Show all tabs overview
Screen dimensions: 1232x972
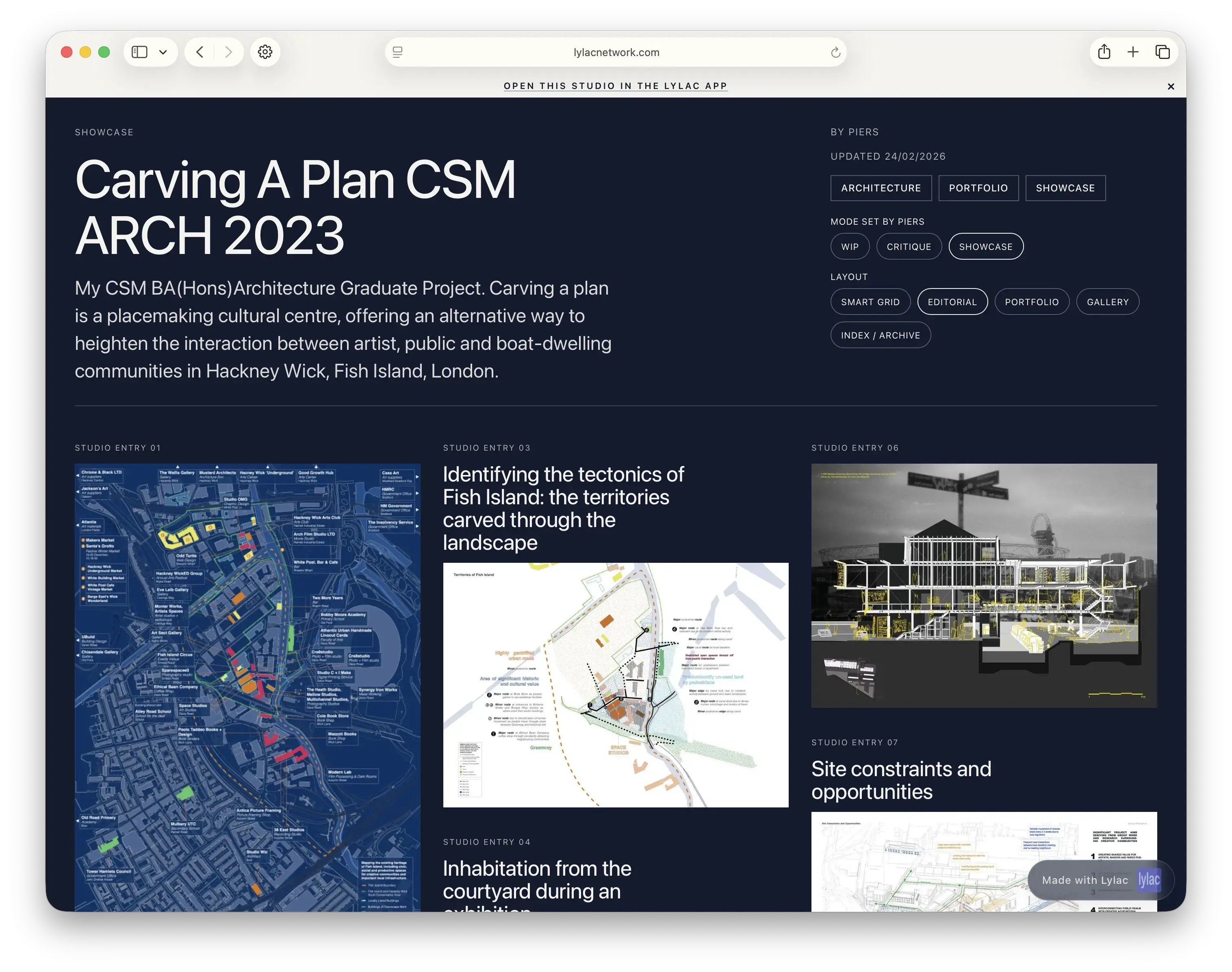coord(1163,52)
